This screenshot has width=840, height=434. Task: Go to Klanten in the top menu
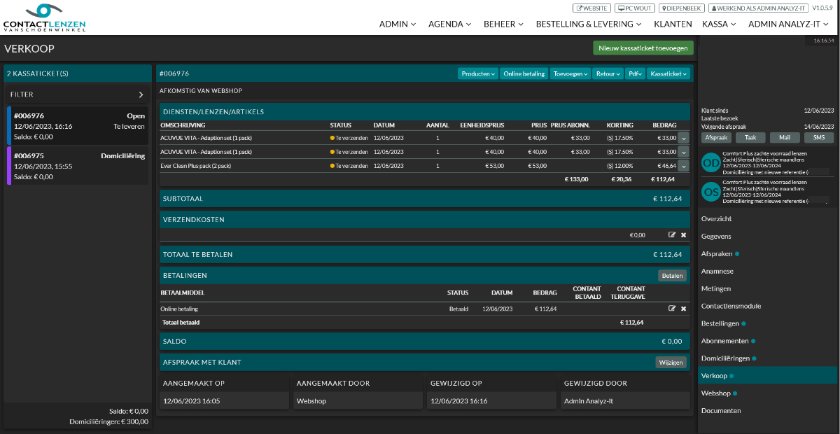[672, 23]
